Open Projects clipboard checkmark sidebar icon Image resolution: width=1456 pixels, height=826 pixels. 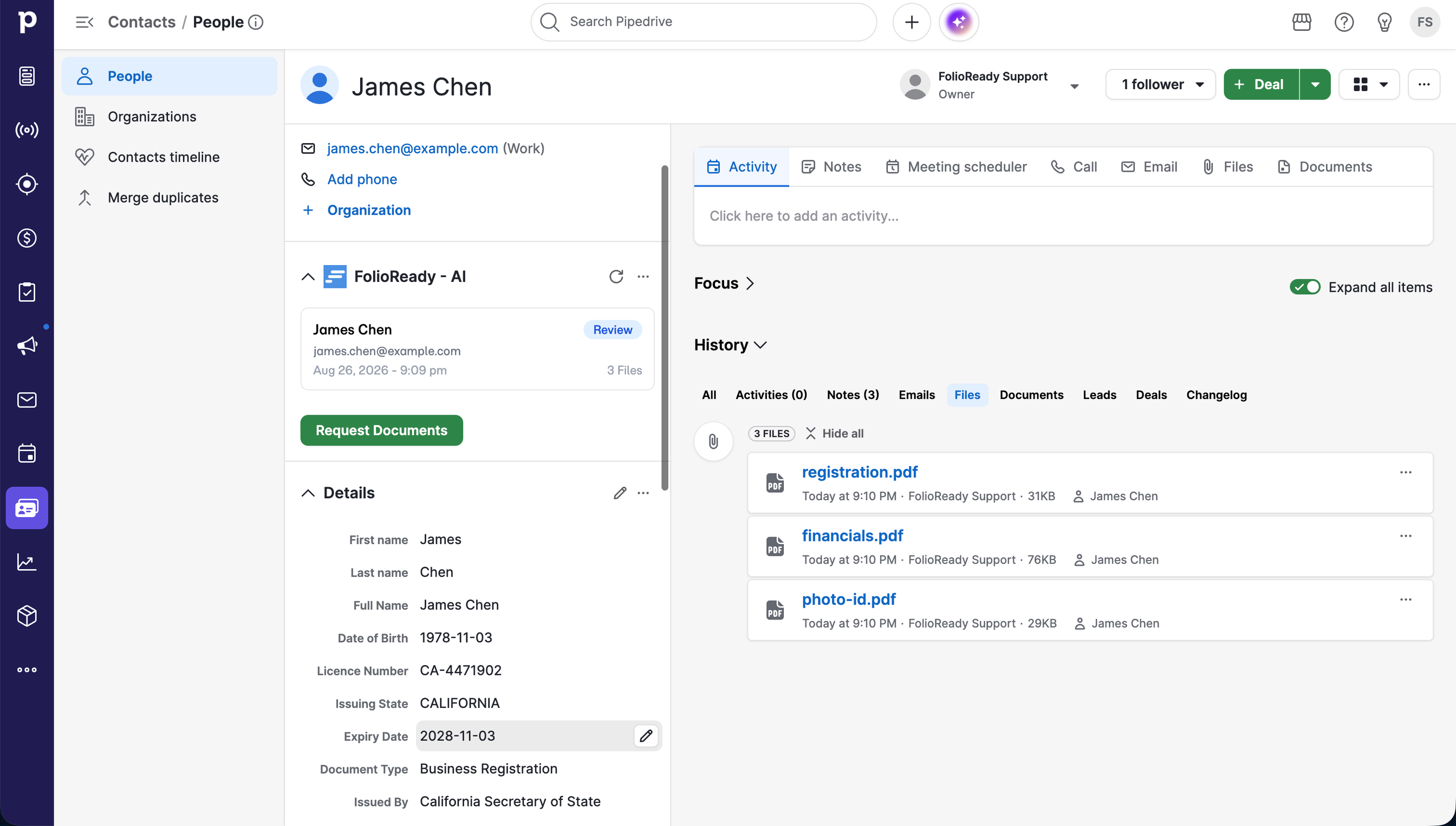27,292
